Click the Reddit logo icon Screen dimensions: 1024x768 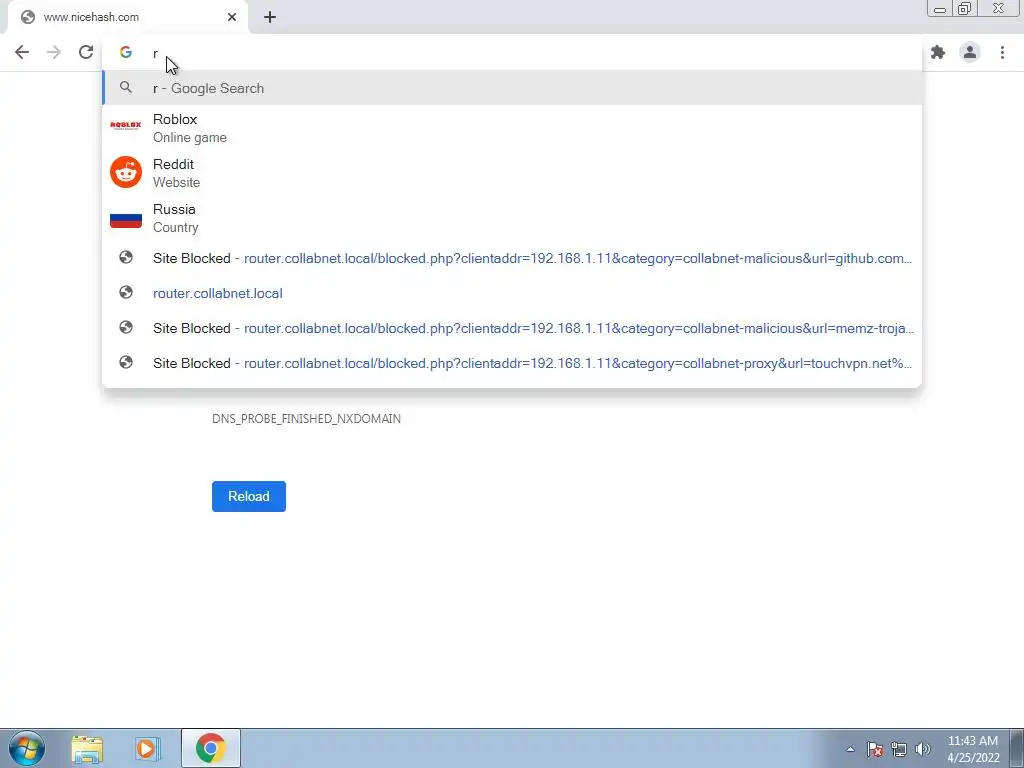tap(126, 172)
